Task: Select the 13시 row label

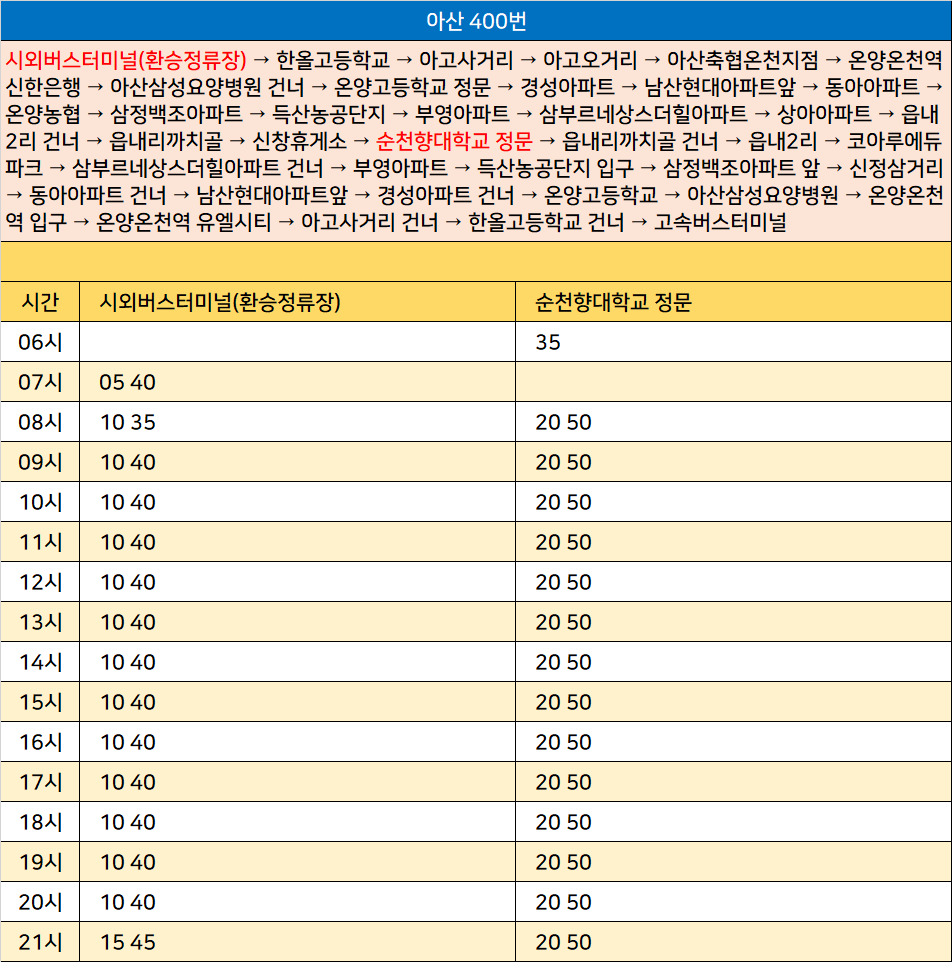Action: pos(40,621)
